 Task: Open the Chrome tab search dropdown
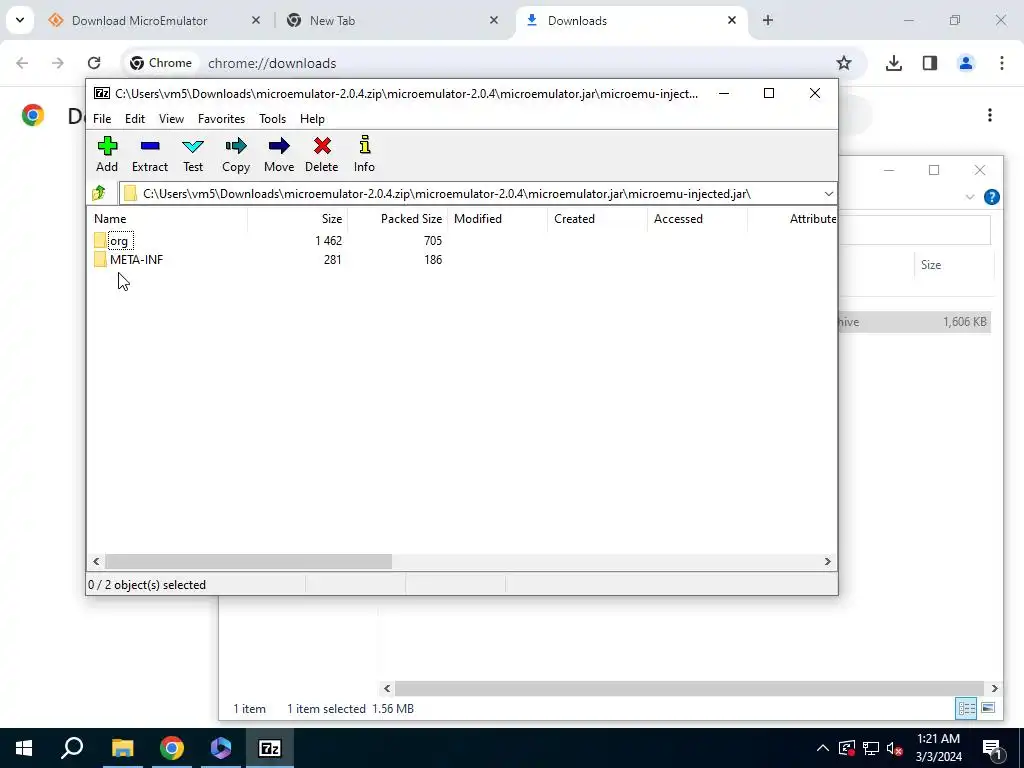coord(20,20)
